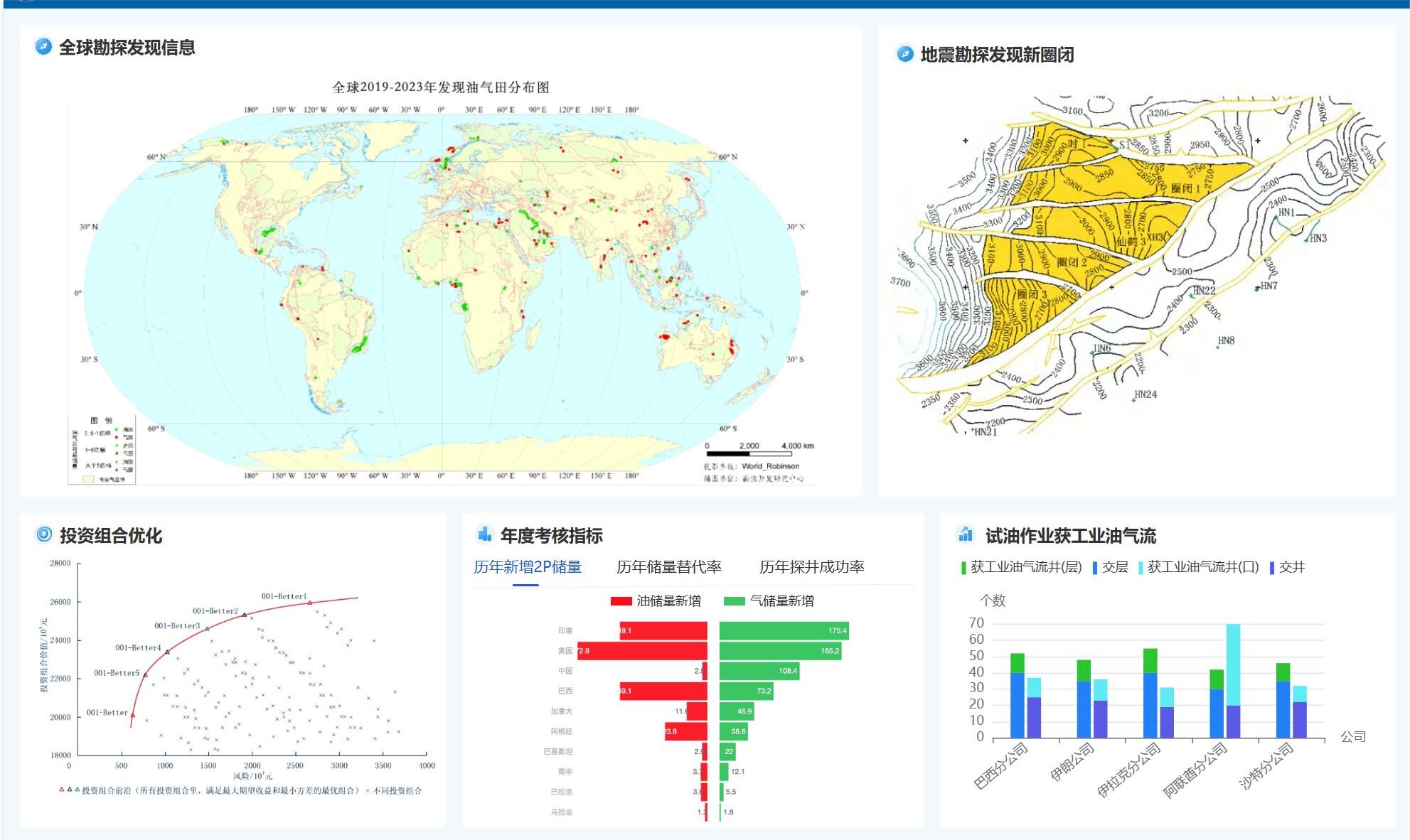Image resolution: width=1410 pixels, height=840 pixels.
Task: Click the compass icon beside 全球勘探发现信息
Action: click(43, 47)
